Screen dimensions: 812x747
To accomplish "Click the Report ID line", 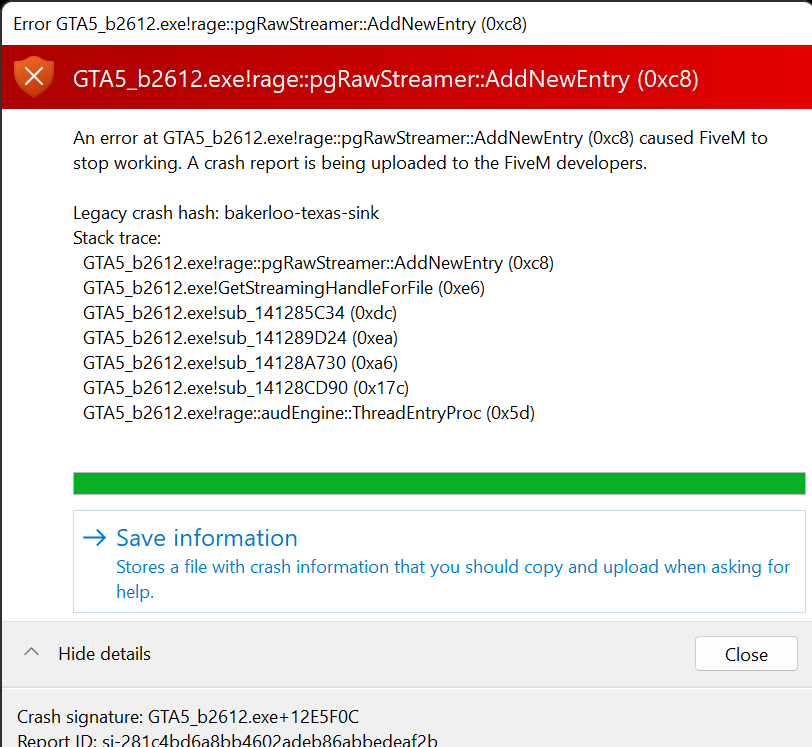I will [227, 740].
